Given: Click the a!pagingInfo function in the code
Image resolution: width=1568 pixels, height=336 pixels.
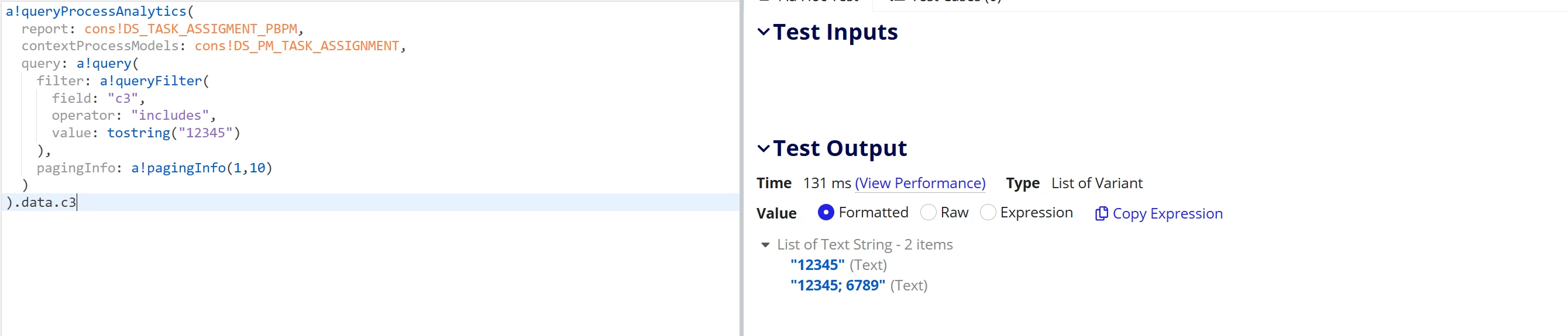Looking at the screenshot, I should coord(178,168).
